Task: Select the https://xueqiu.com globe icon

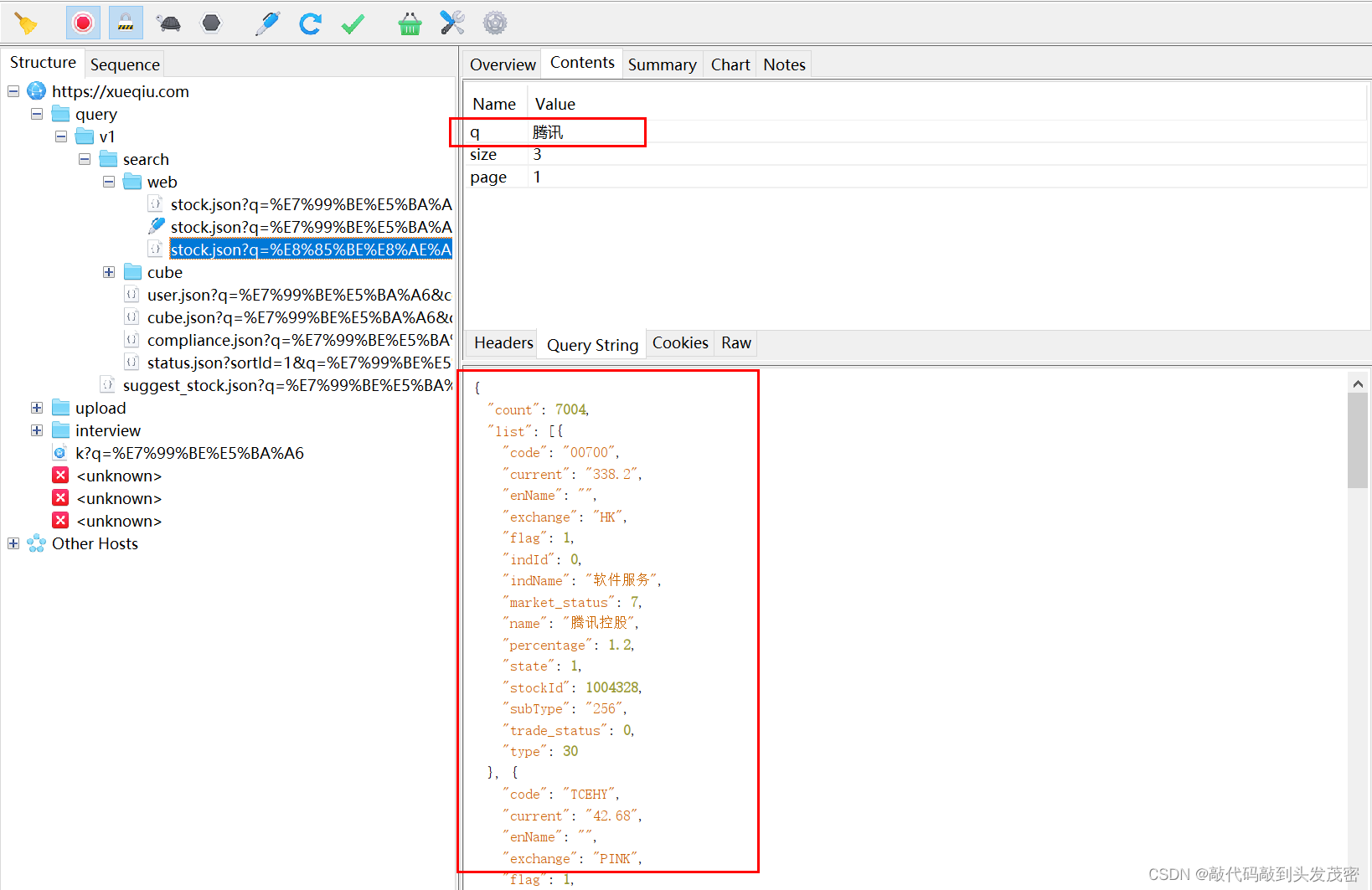Action: 37,90
